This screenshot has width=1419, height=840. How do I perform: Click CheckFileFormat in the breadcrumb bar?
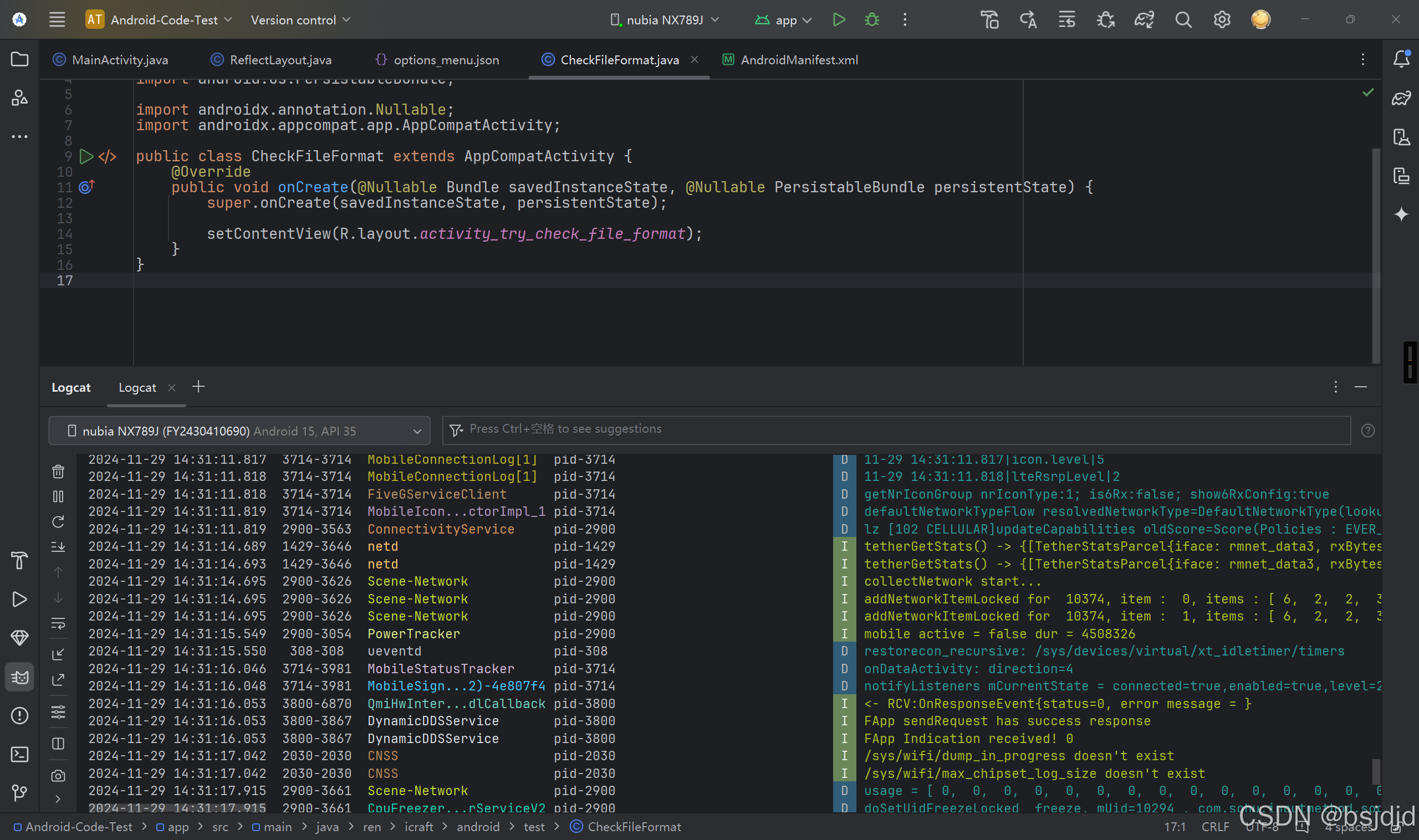pos(634,826)
